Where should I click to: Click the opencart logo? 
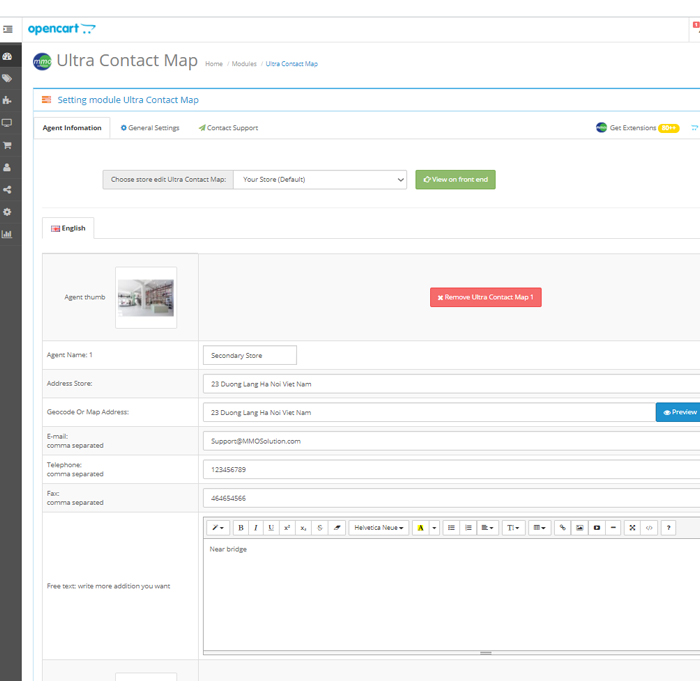point(62,29)
